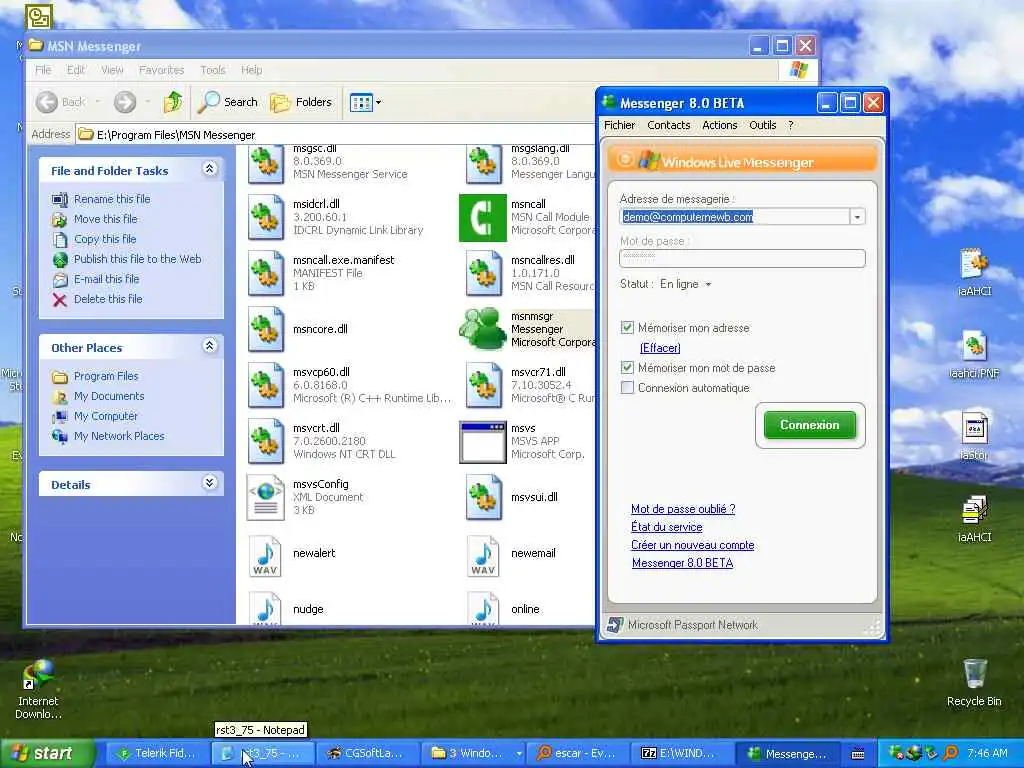The width and height of the screenshot is (1024, 768).
Task: Open the email address dropdown arrow
Action: click(x=857, y=217)
